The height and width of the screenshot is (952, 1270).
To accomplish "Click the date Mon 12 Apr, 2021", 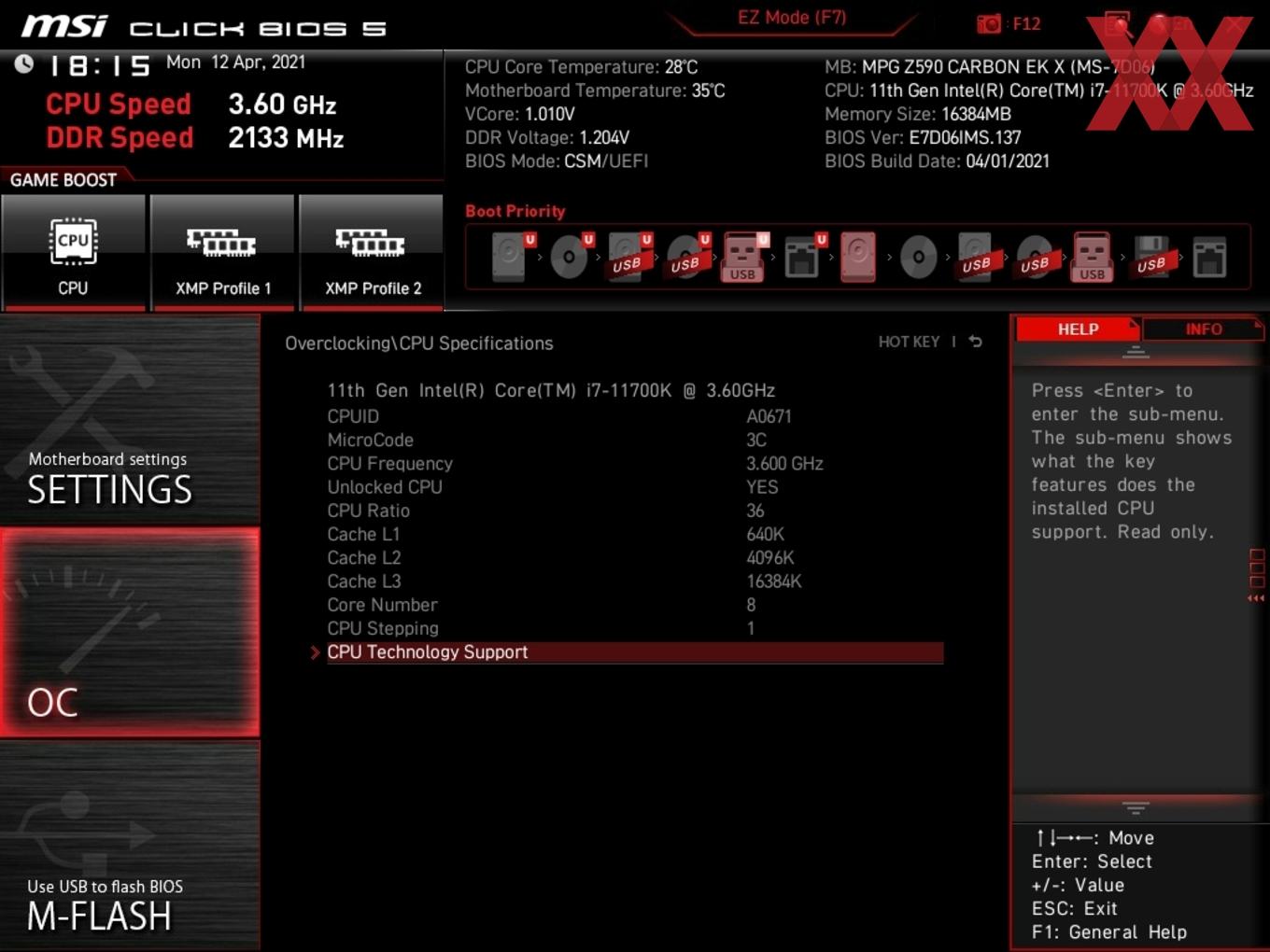I will pos(235,63).
